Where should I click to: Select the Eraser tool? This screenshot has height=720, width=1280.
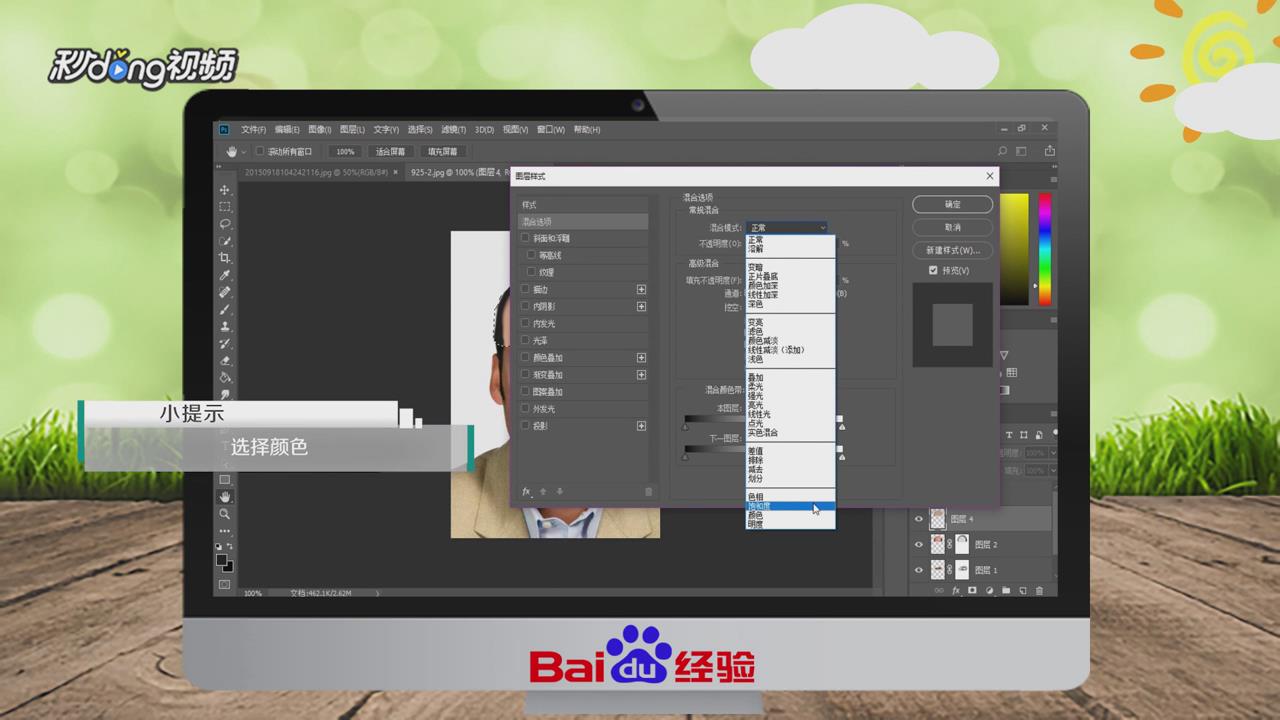(225, 360)
